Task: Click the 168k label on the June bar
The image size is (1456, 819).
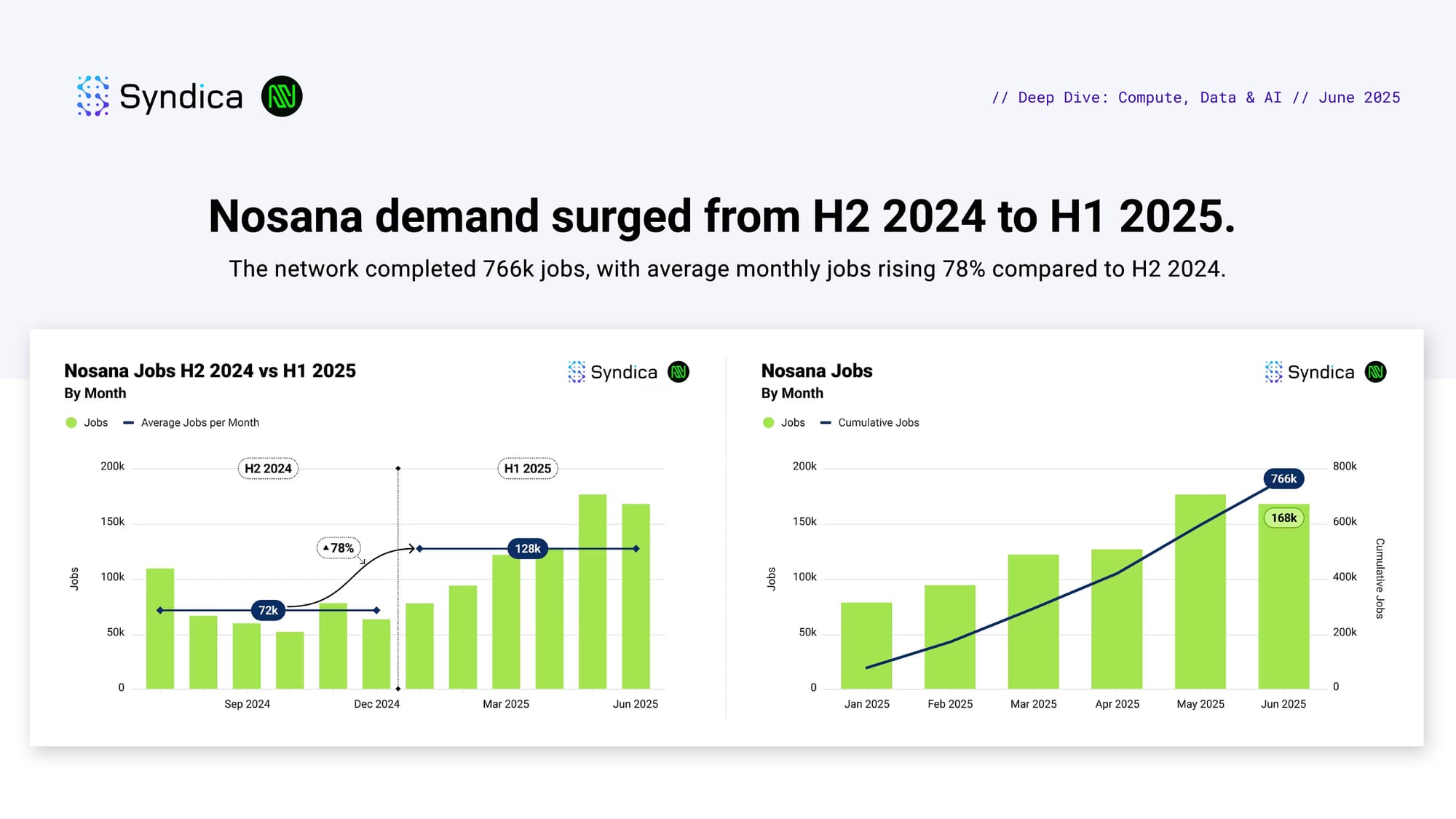Action: [x=1283, y=518]
